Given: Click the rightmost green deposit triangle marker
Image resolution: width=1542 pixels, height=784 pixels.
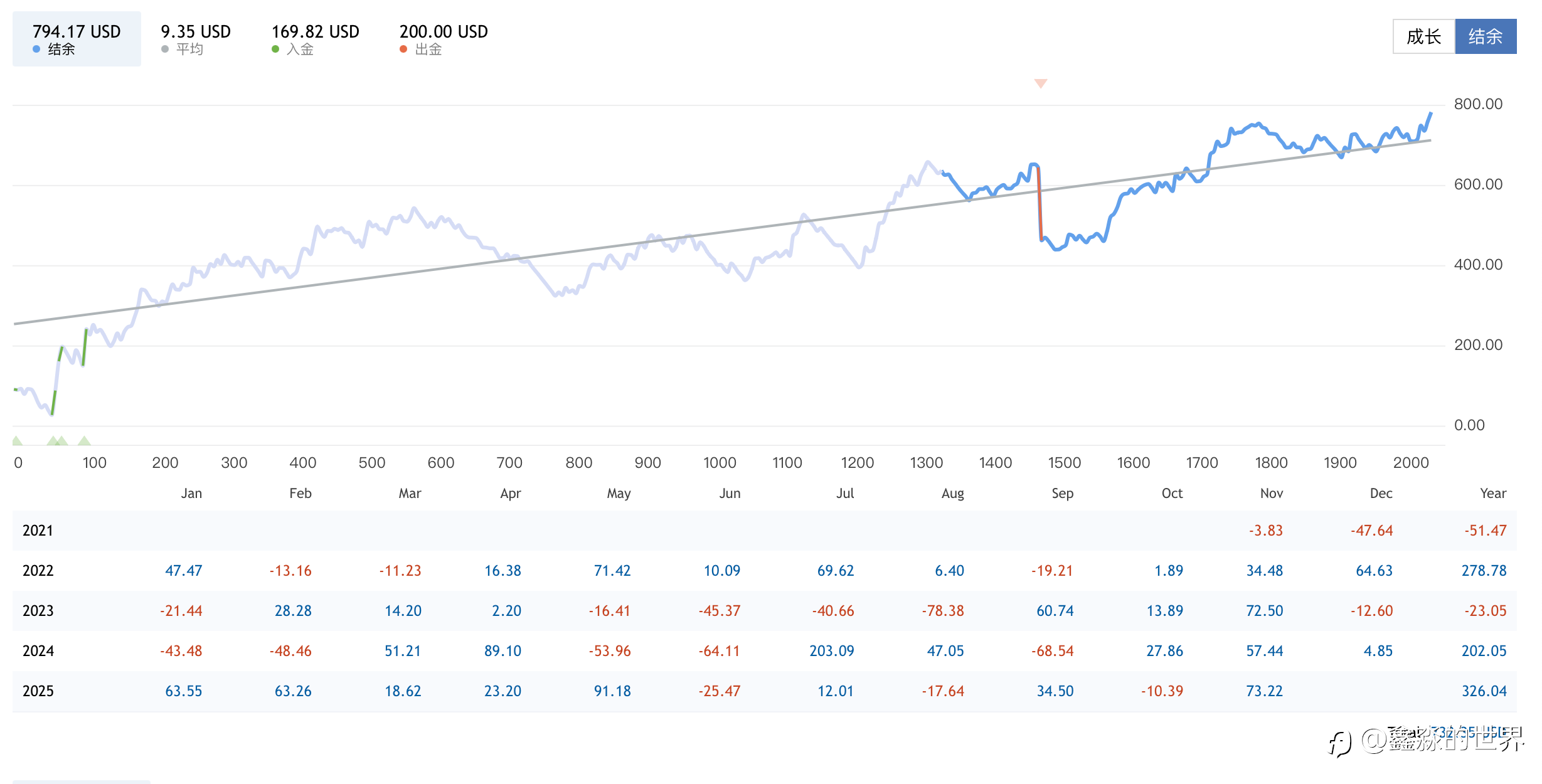Looking at the screenshot, I should (84, 440).
